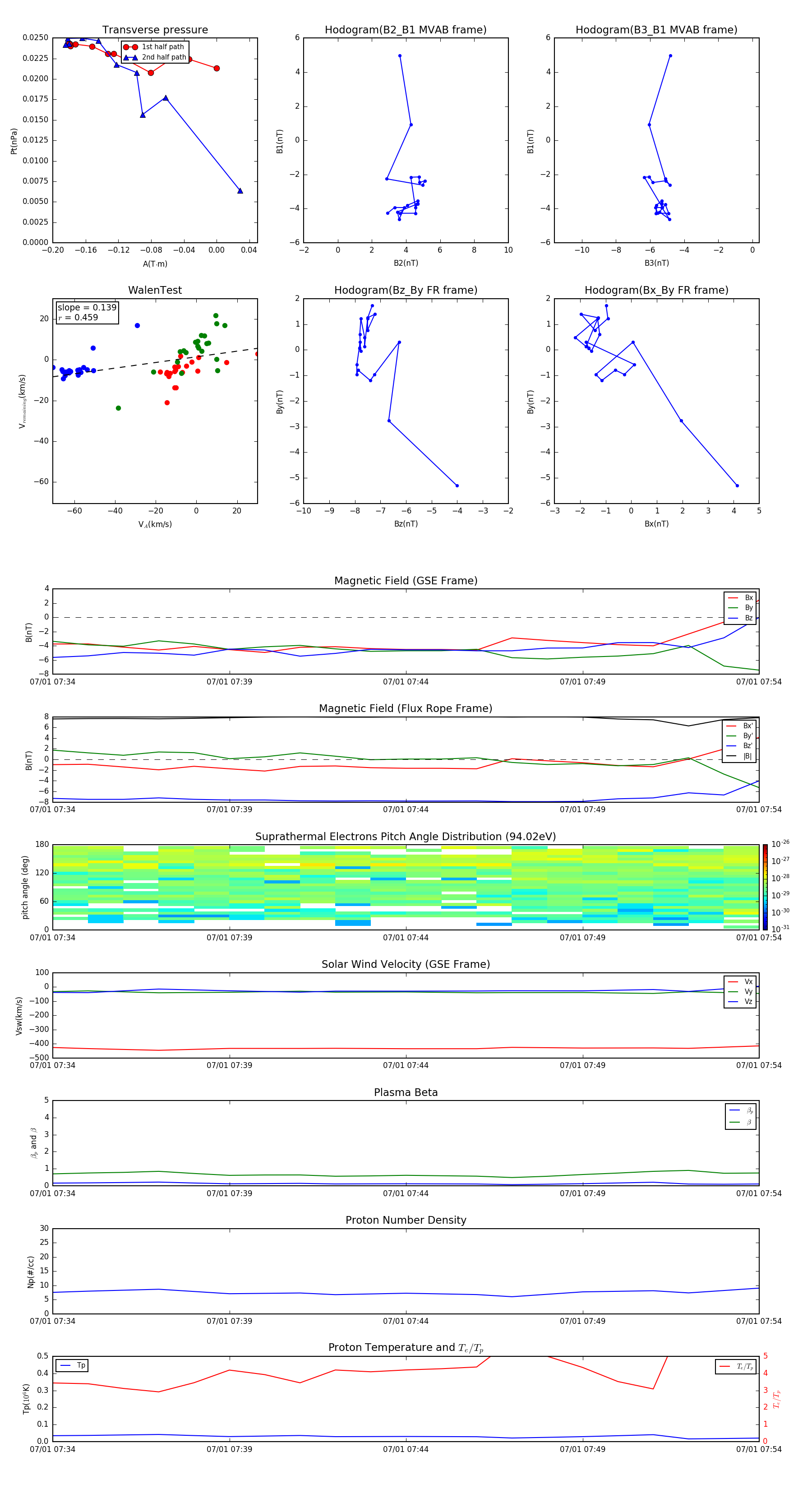Click the Proton Temperature and Te/Tp title
812x1489 pixels.
[406, 1348]
